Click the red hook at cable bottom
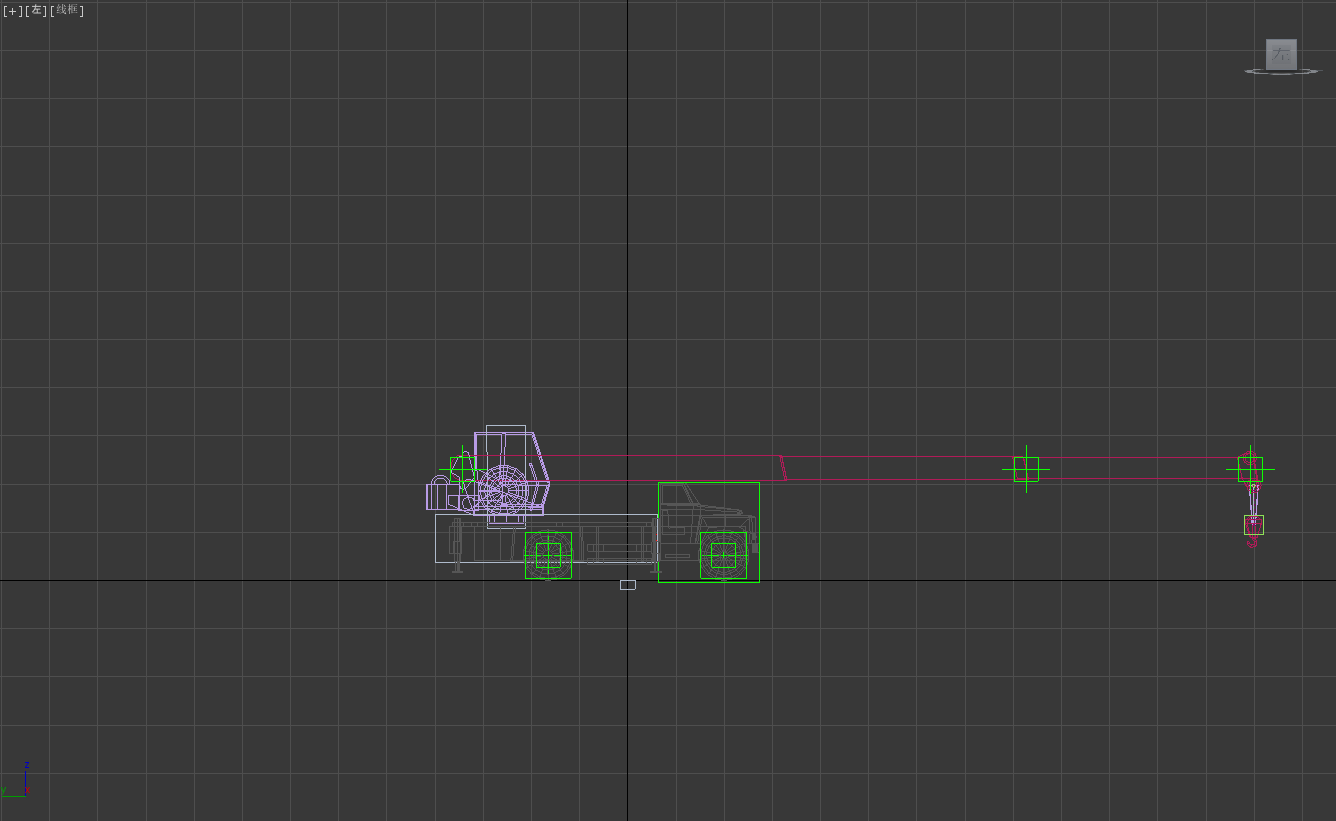This screenshot has width=1336, height=821. [x=1252, y=542]
